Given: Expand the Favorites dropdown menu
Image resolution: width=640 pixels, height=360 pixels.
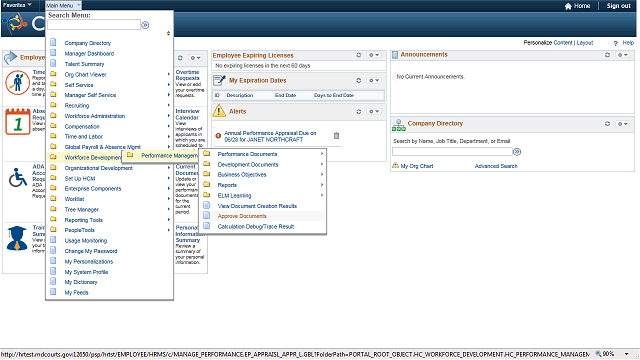Looking at the screenshot, I should 17,5.
